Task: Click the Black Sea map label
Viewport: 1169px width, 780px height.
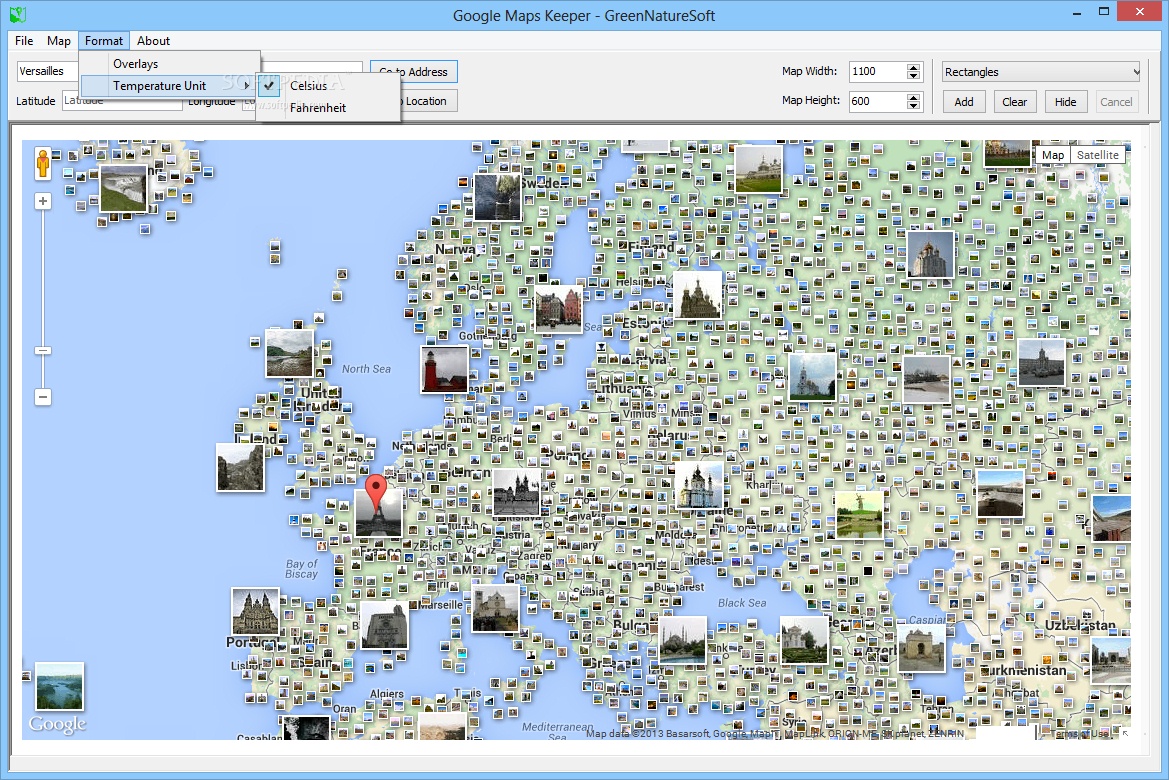Action: [x=742, y=603]
